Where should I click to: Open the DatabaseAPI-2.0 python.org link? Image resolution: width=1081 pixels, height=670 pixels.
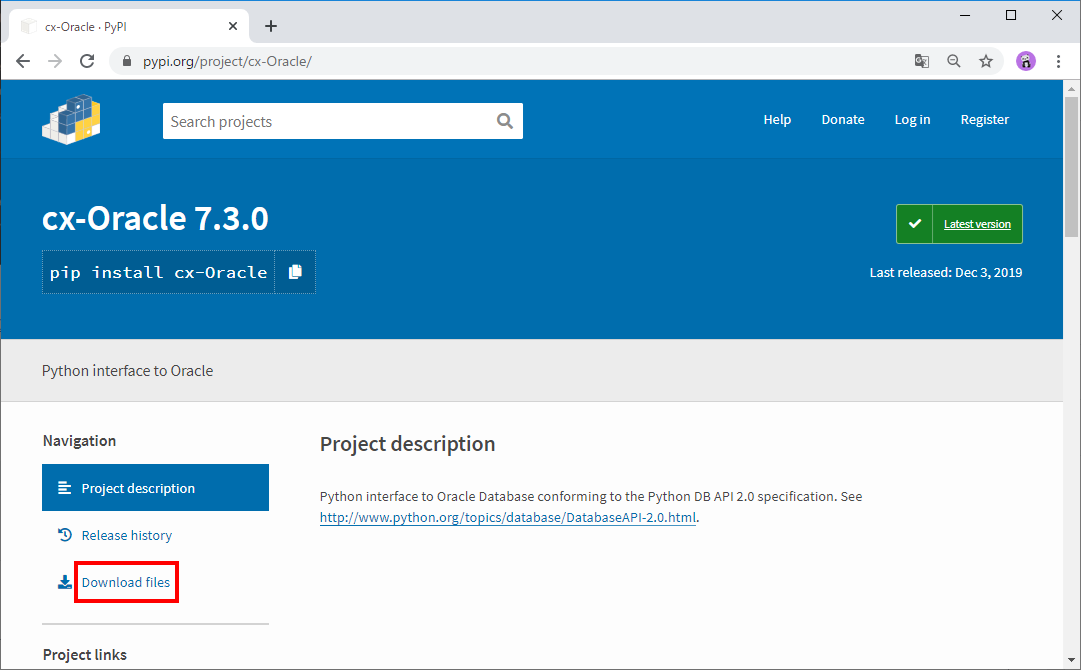[508, 518]
